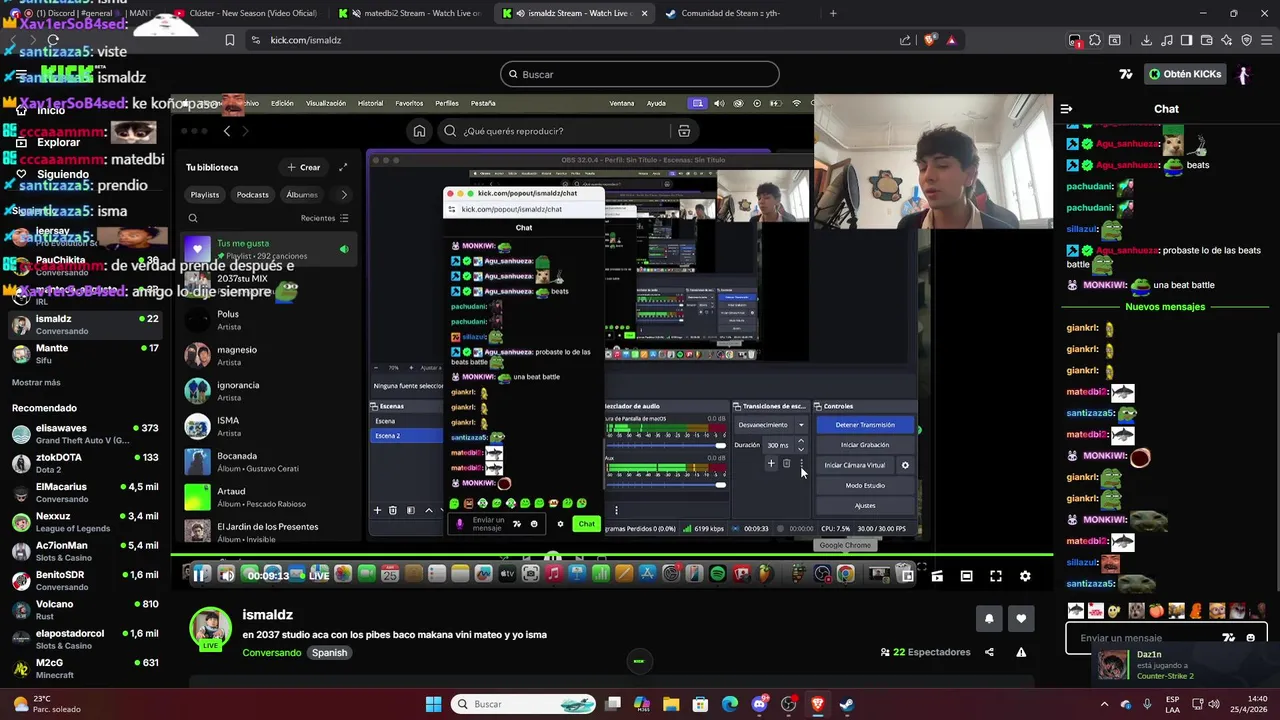Click Obtén KICKs button
The image size is (1280, 720).
coord(1184,74)
